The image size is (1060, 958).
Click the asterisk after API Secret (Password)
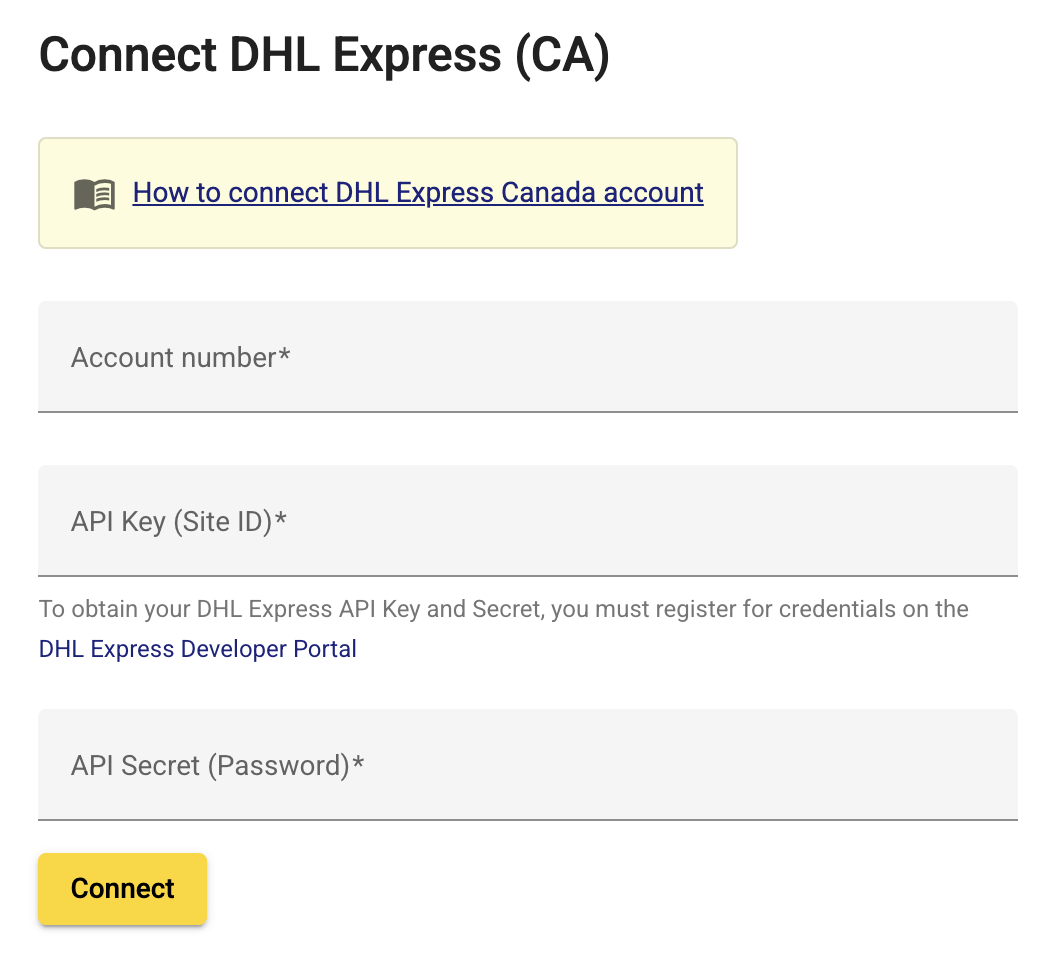[358, 762]
